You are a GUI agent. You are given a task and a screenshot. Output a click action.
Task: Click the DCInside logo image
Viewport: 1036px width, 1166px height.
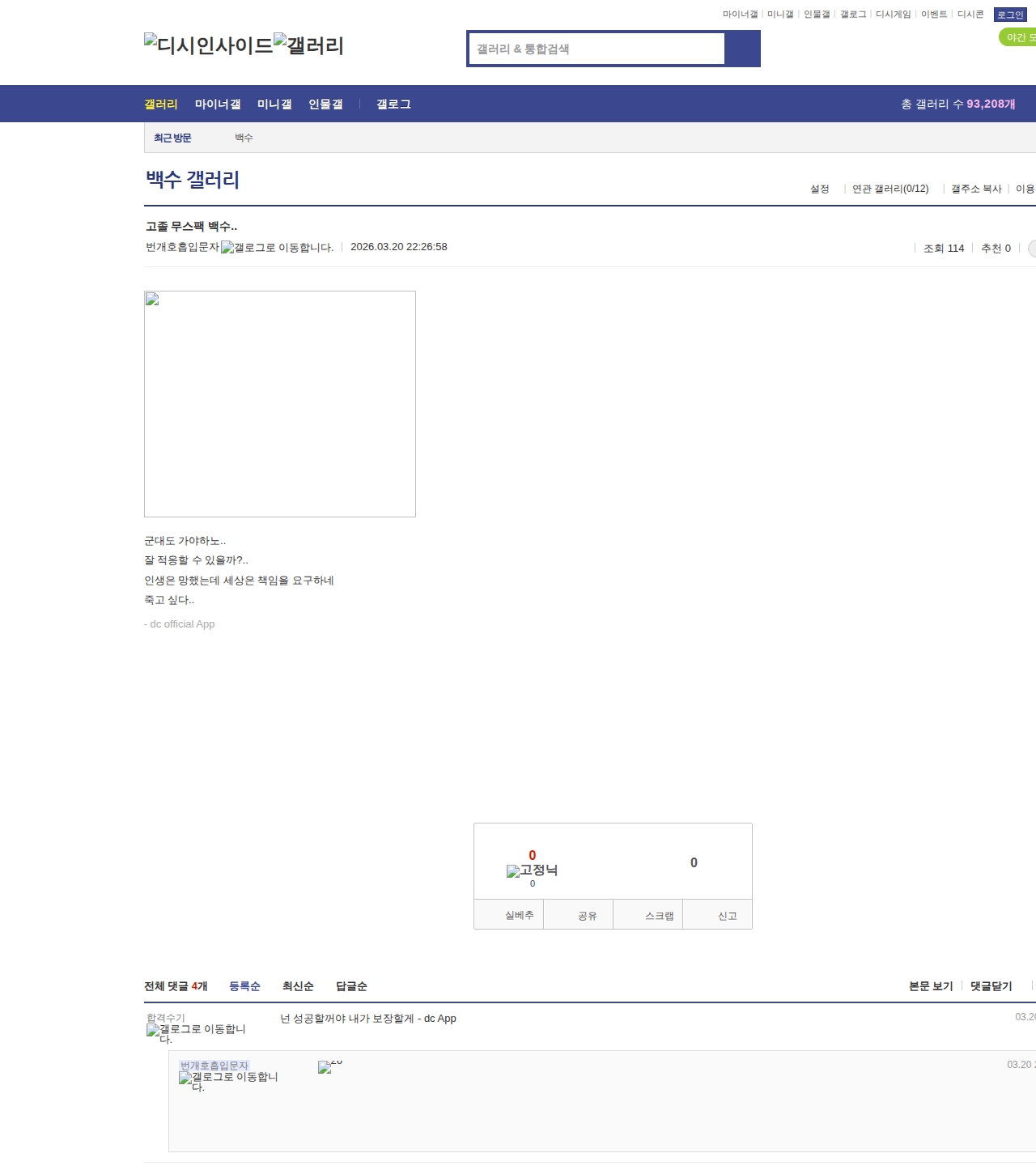[x=208, y=45]
